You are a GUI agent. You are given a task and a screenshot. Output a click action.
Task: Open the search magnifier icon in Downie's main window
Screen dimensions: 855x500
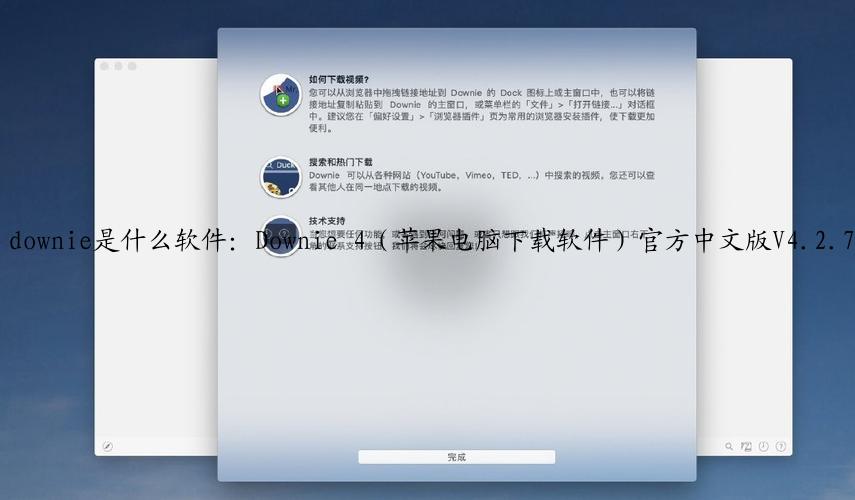click(x=728, y=446)
